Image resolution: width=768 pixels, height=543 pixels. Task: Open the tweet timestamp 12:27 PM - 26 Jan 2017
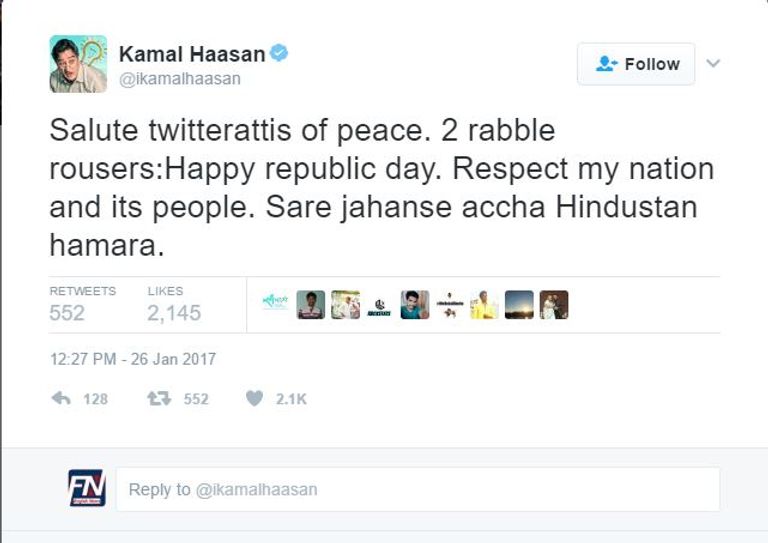click(132, 359)
